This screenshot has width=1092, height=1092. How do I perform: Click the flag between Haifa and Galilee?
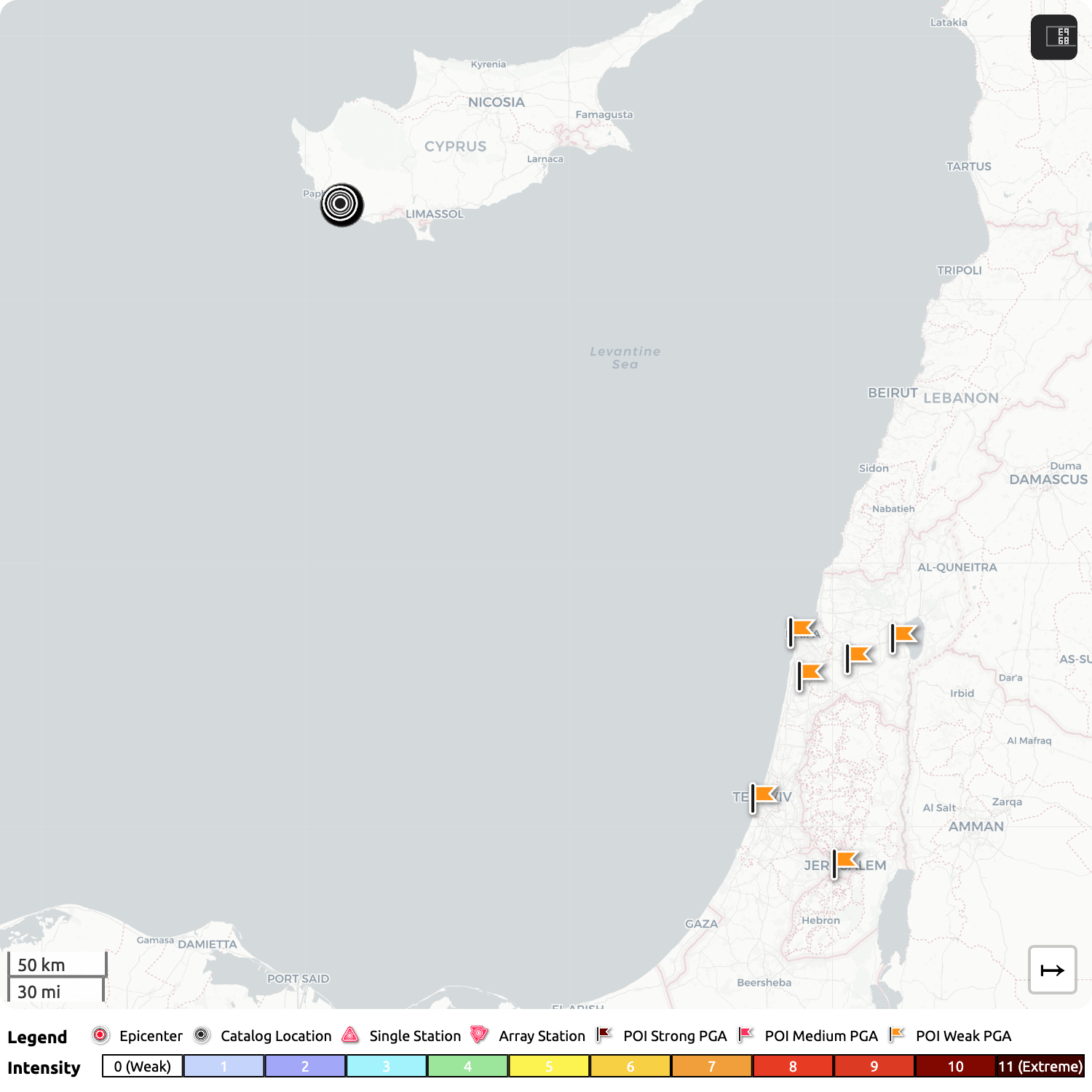tap(858, 657)
